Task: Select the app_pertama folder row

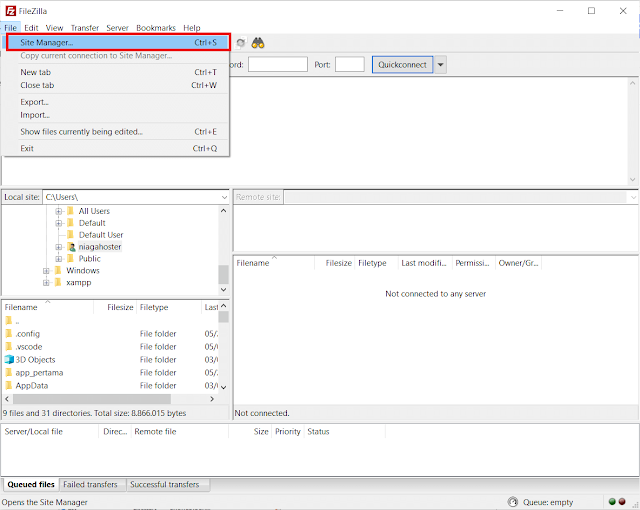Action: tap(110, 373)
